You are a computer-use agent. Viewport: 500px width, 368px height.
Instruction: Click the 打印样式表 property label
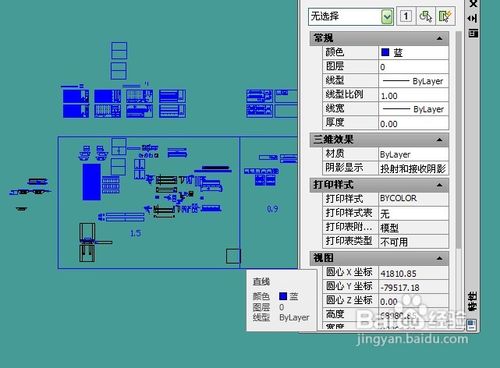(349, 213)
